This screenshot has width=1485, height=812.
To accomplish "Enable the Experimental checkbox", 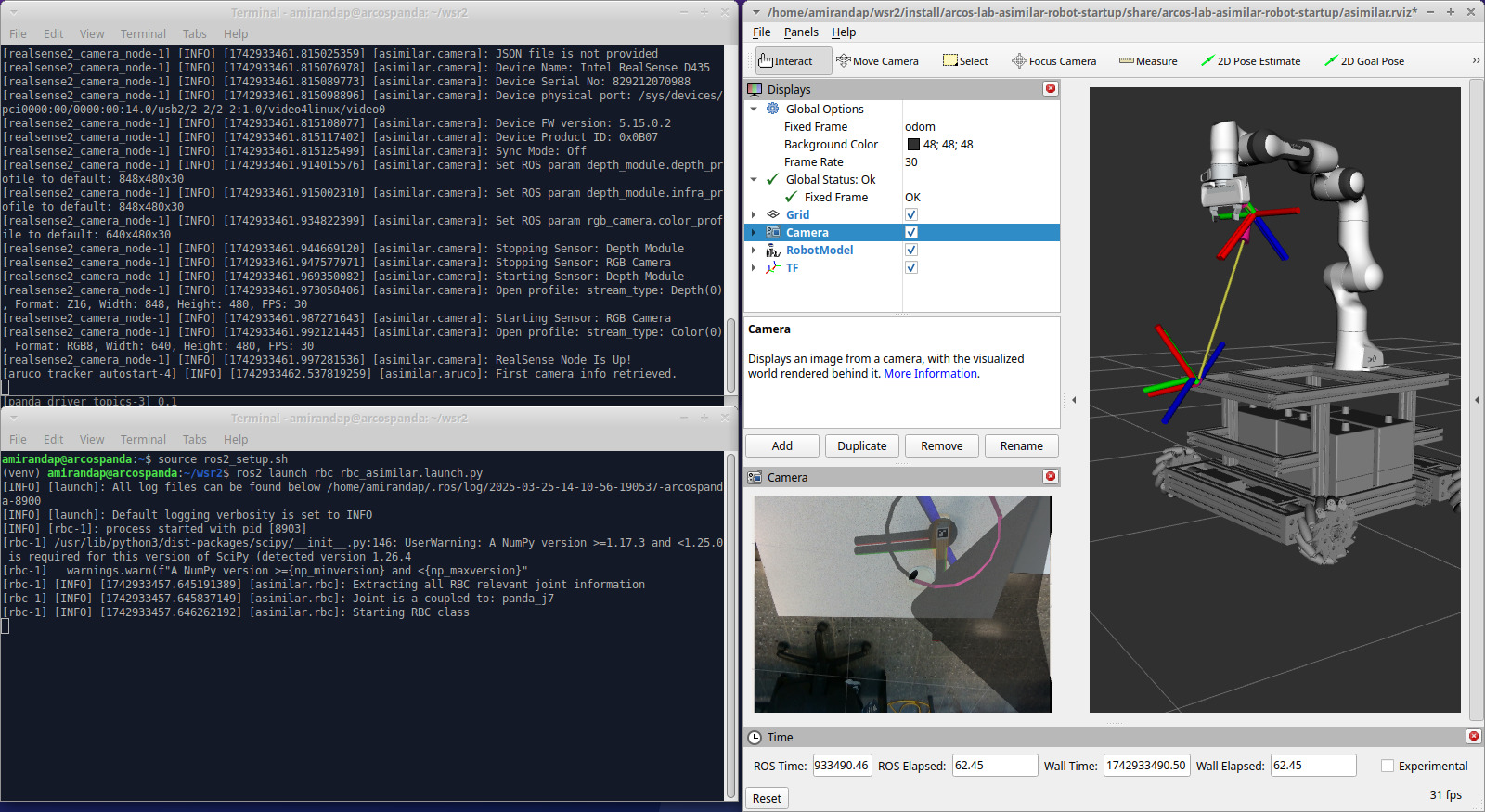I will click(1388, 766).
